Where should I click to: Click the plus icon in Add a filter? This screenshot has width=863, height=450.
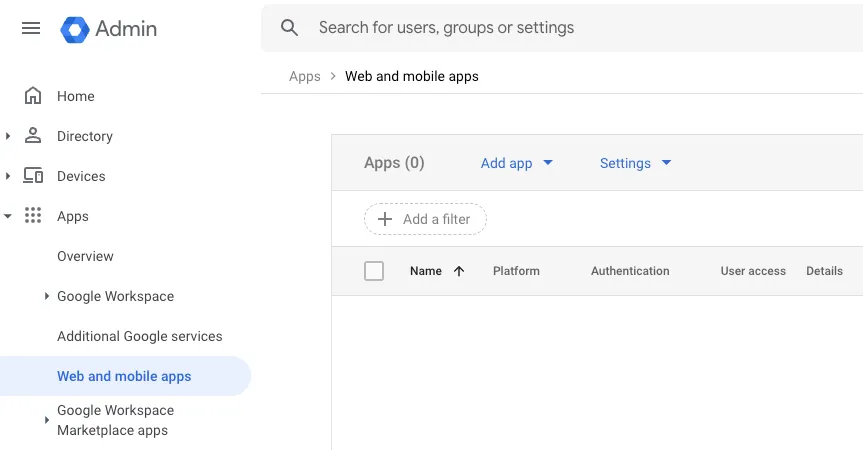385,219
